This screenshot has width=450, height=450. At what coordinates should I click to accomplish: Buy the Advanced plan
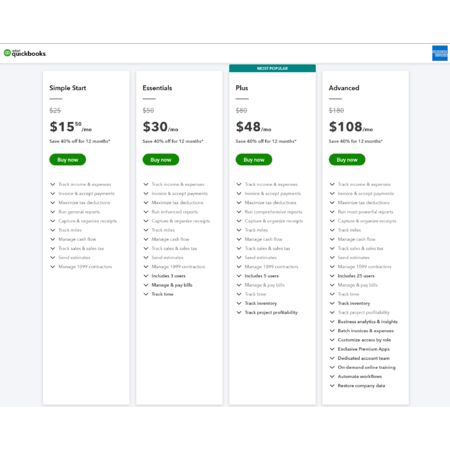(347, 160)
